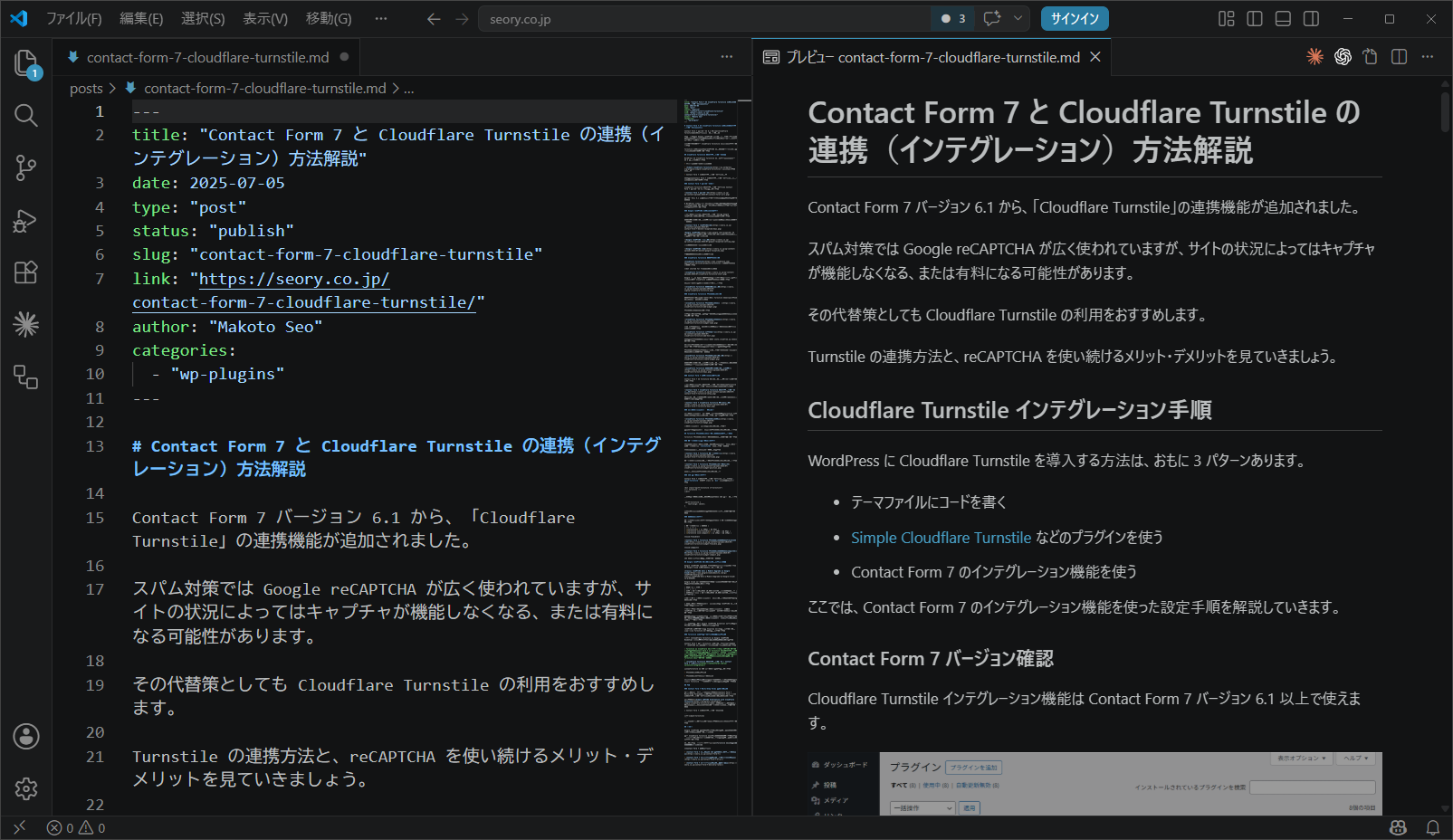Open notifications bell in status bar
Viewport: 1453px width, 840px height.
click(1433, 827)
